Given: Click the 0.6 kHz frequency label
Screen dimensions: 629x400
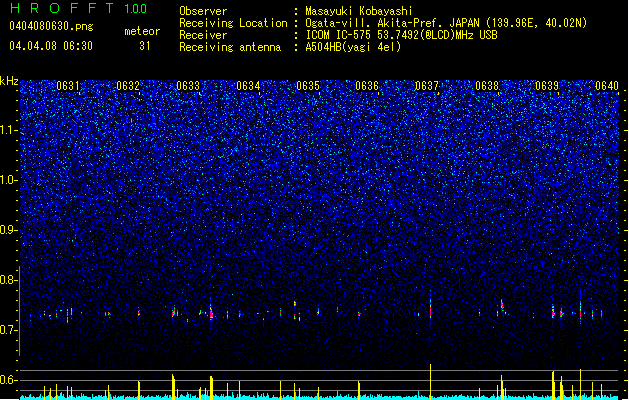Looking at the screenshot, I should click(8, 380).
